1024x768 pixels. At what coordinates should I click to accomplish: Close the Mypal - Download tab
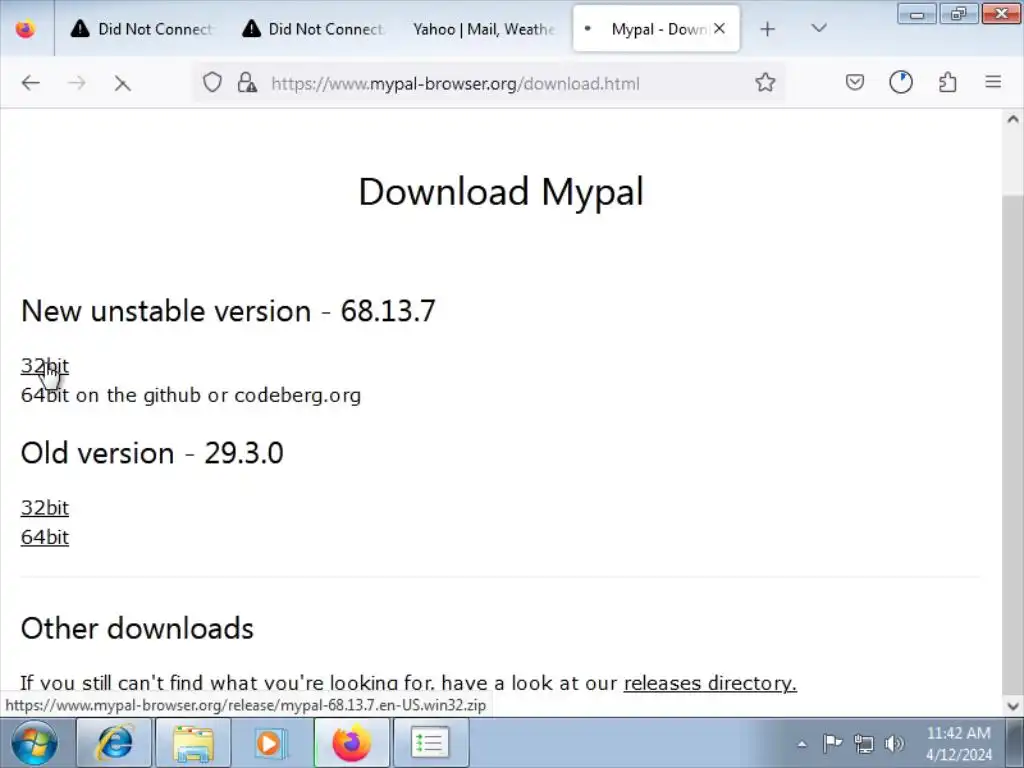pyautogui.click(x=719, y=29)
